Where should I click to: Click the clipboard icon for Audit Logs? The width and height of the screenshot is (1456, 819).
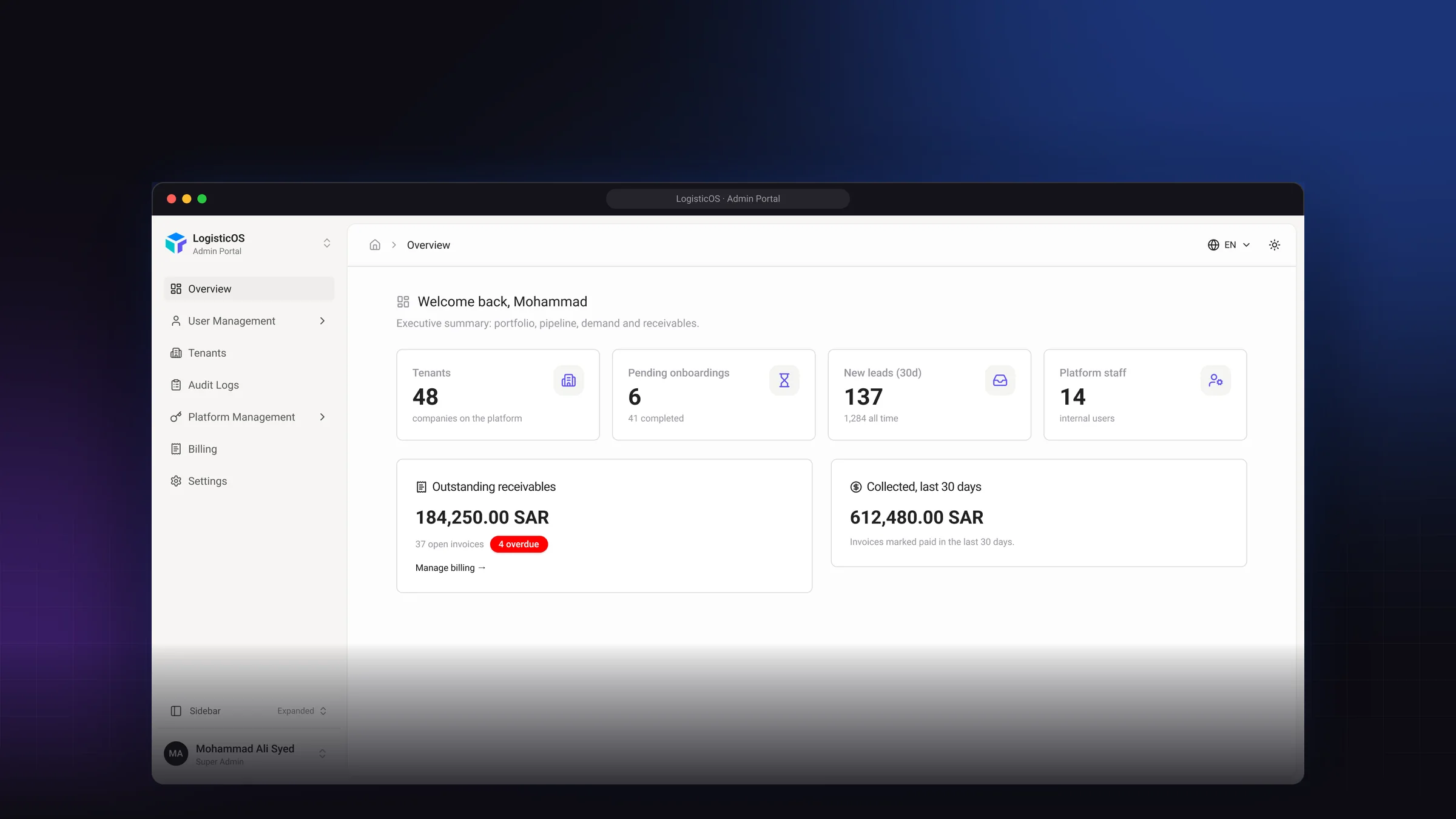[176, 385]
